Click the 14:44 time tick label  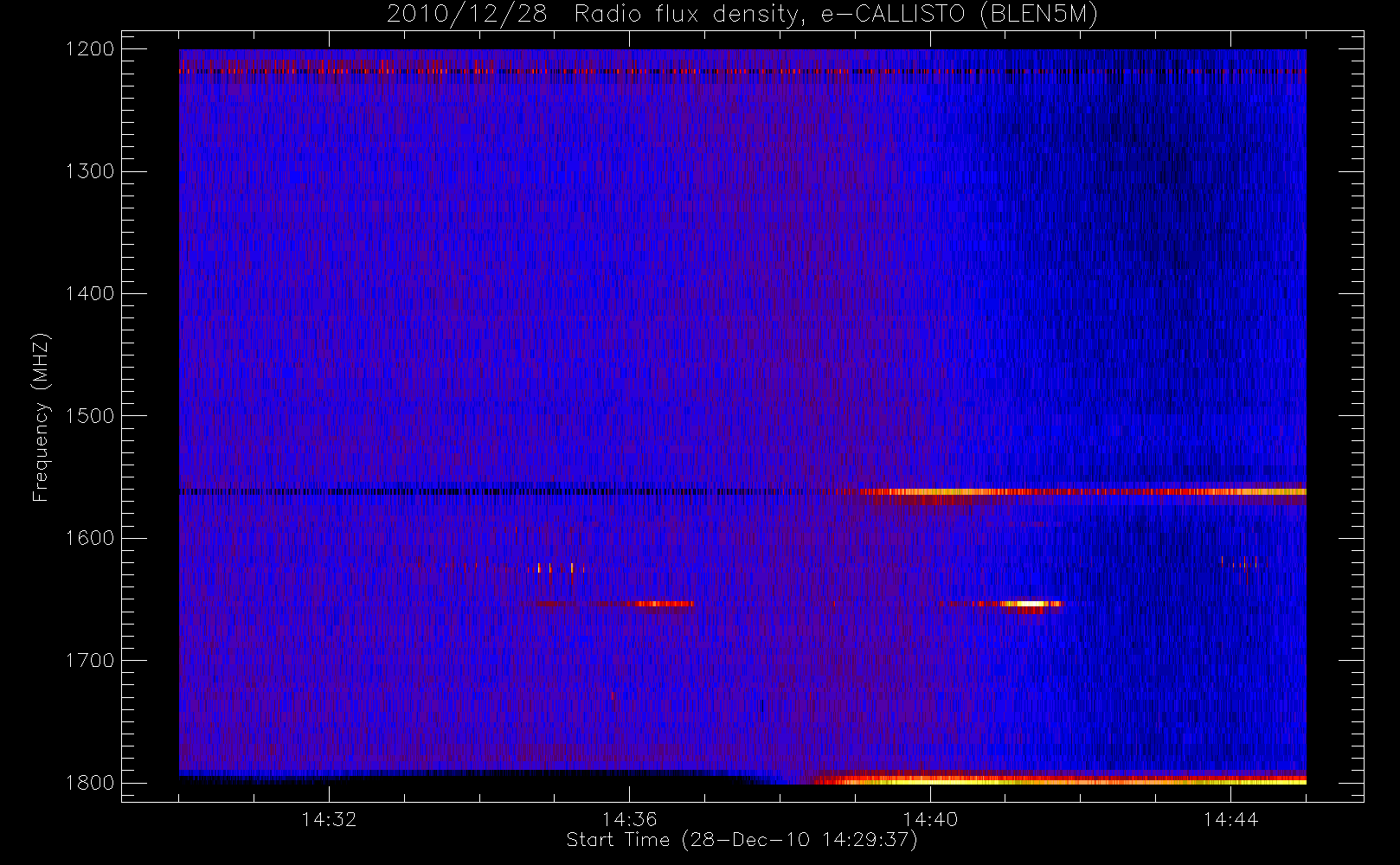1230,818
